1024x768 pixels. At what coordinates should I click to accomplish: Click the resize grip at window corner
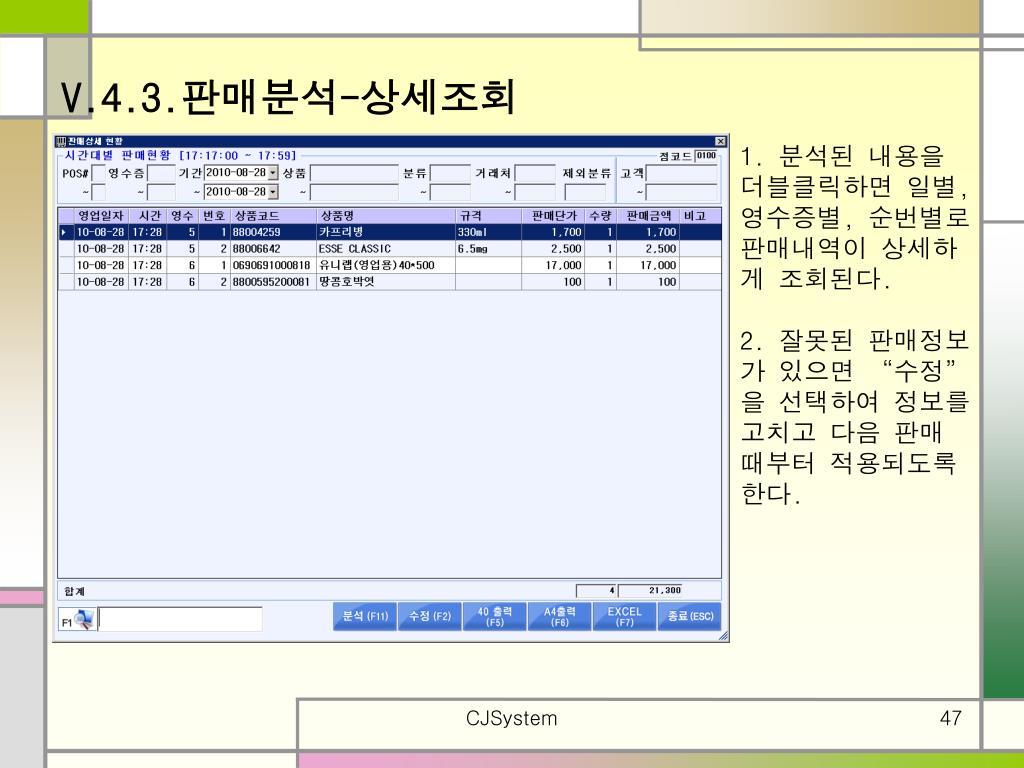pos(723,635)
